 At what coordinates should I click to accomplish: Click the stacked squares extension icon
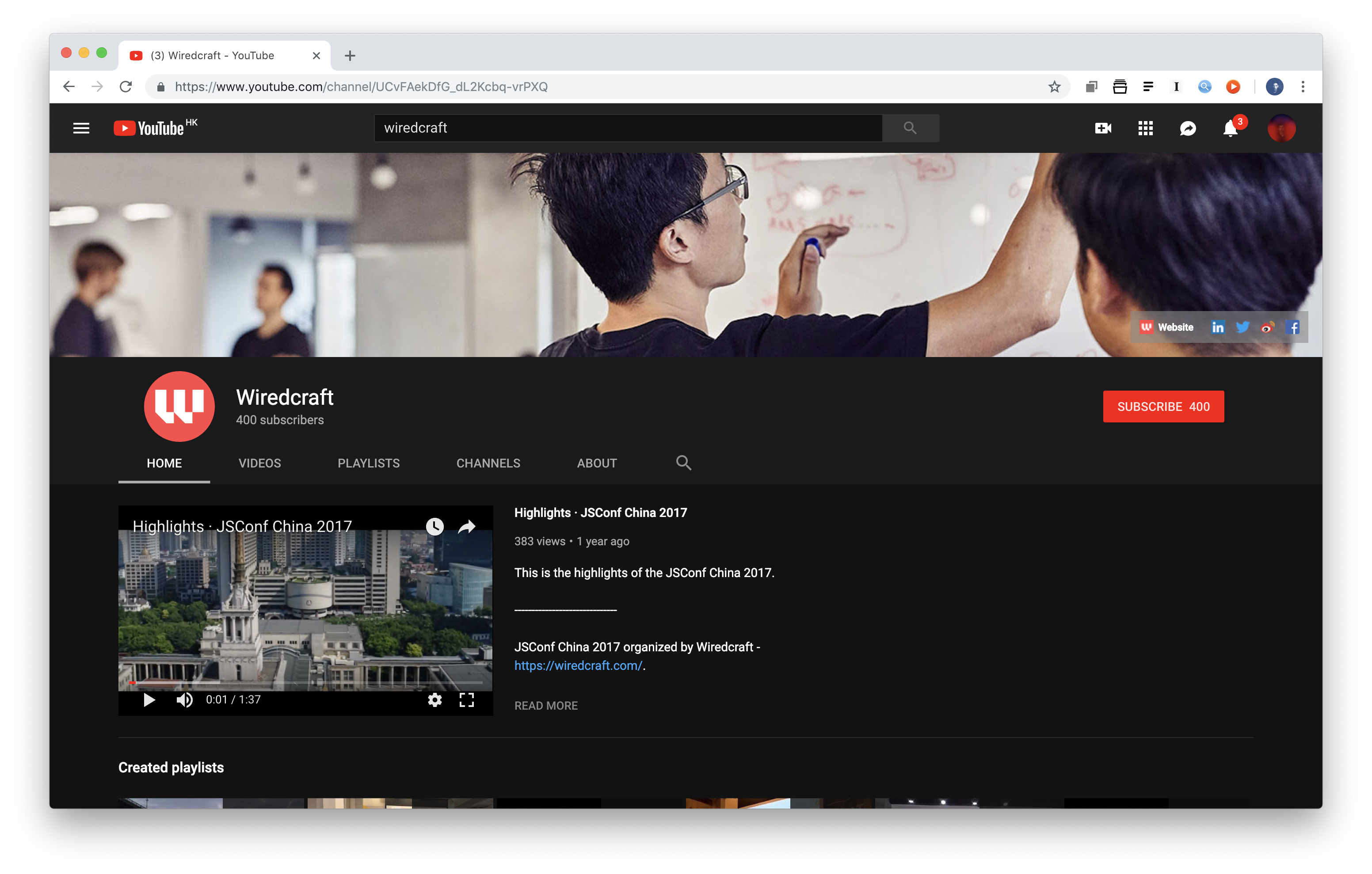[x=1091, y=87]
